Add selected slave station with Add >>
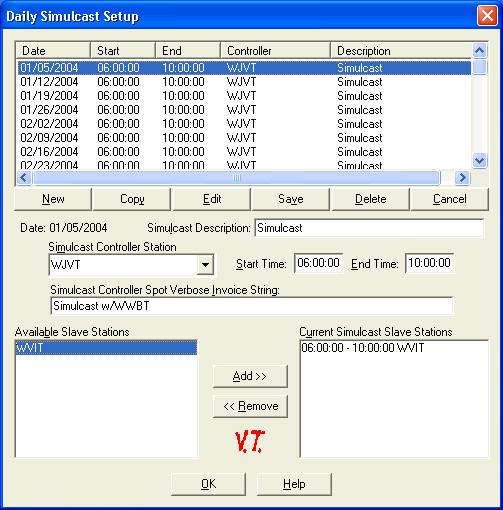Viewport: 503px width, 510px height. 250,376
